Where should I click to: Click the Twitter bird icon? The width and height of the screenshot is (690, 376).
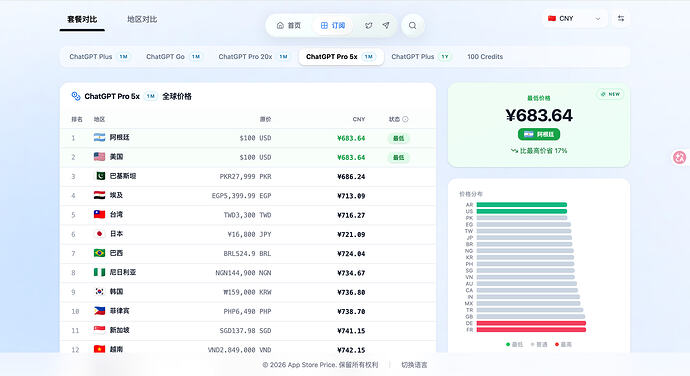369,26
